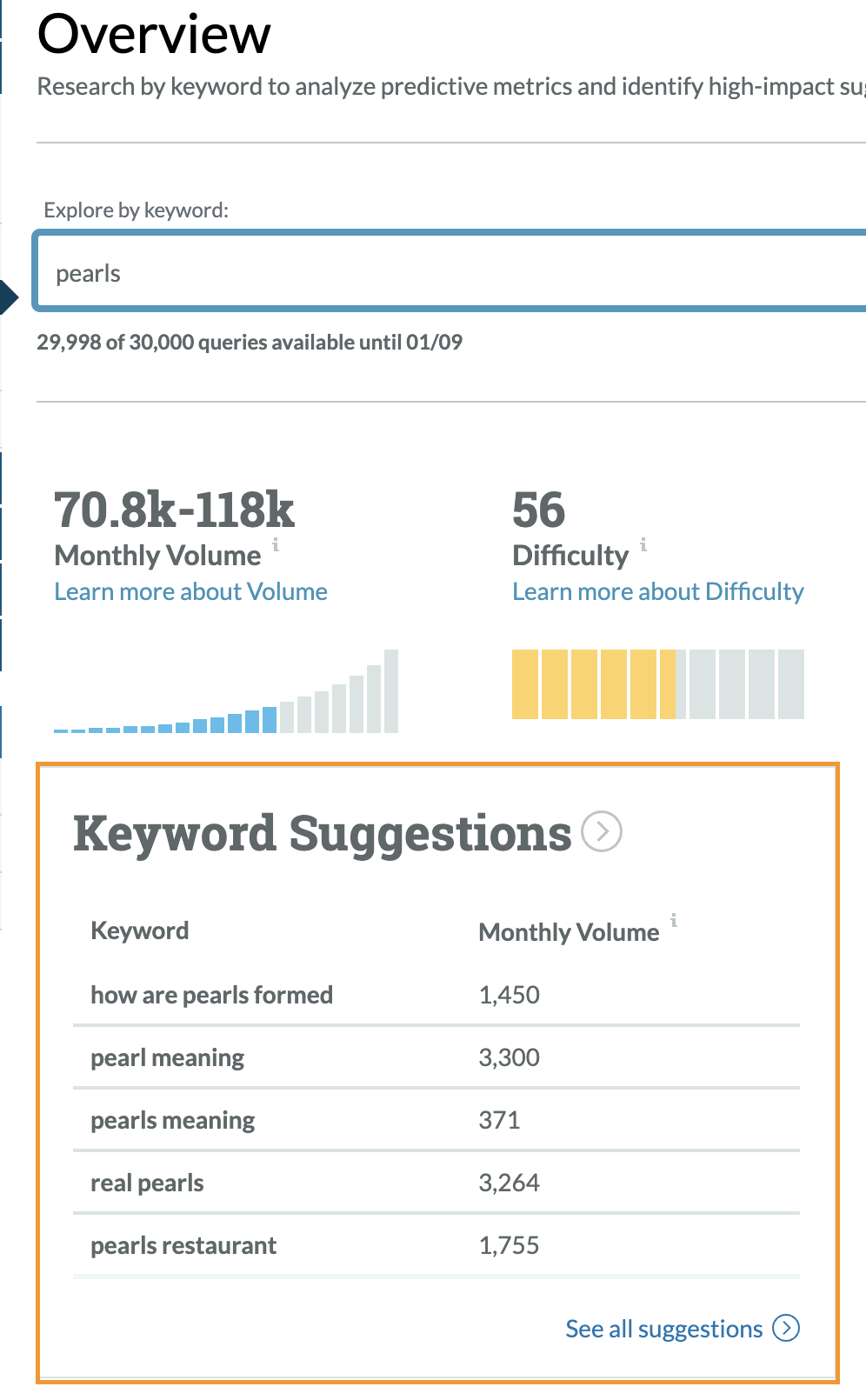Viewport: 866px width, 1400px height.
Task: Click the Difficulty info icon
Action: click(x=643, y=545)
